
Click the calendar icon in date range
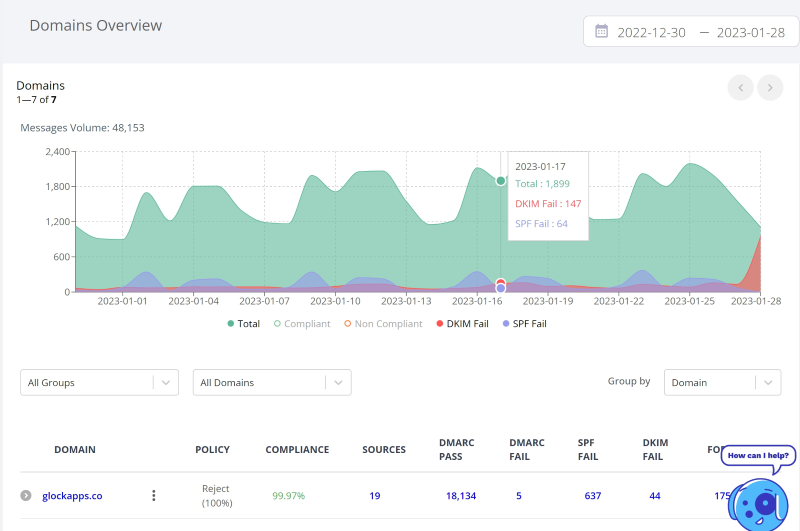pyautogui.click(x=601, y=31)
